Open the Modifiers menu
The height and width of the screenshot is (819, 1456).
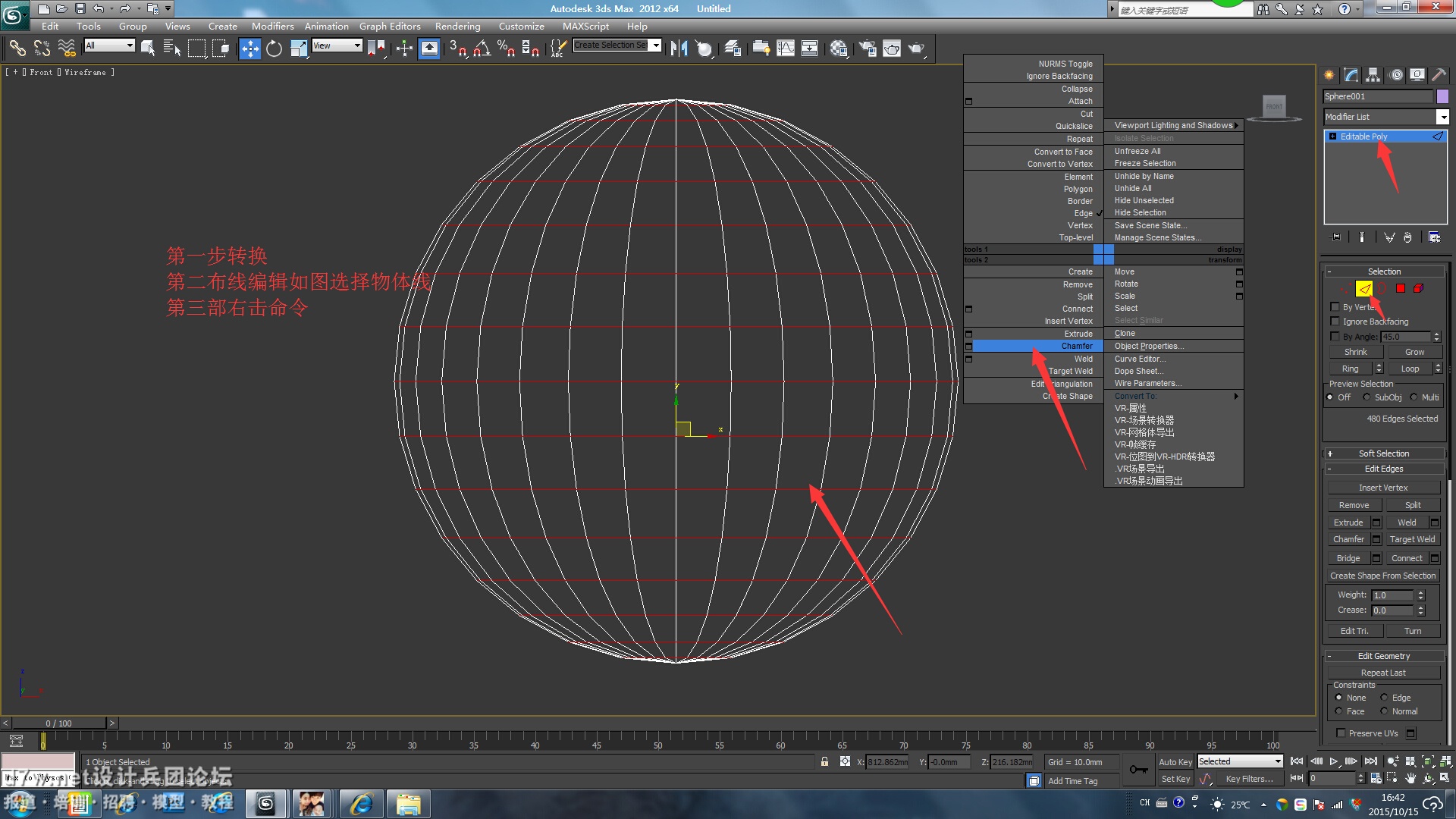[x=272, y=27]
